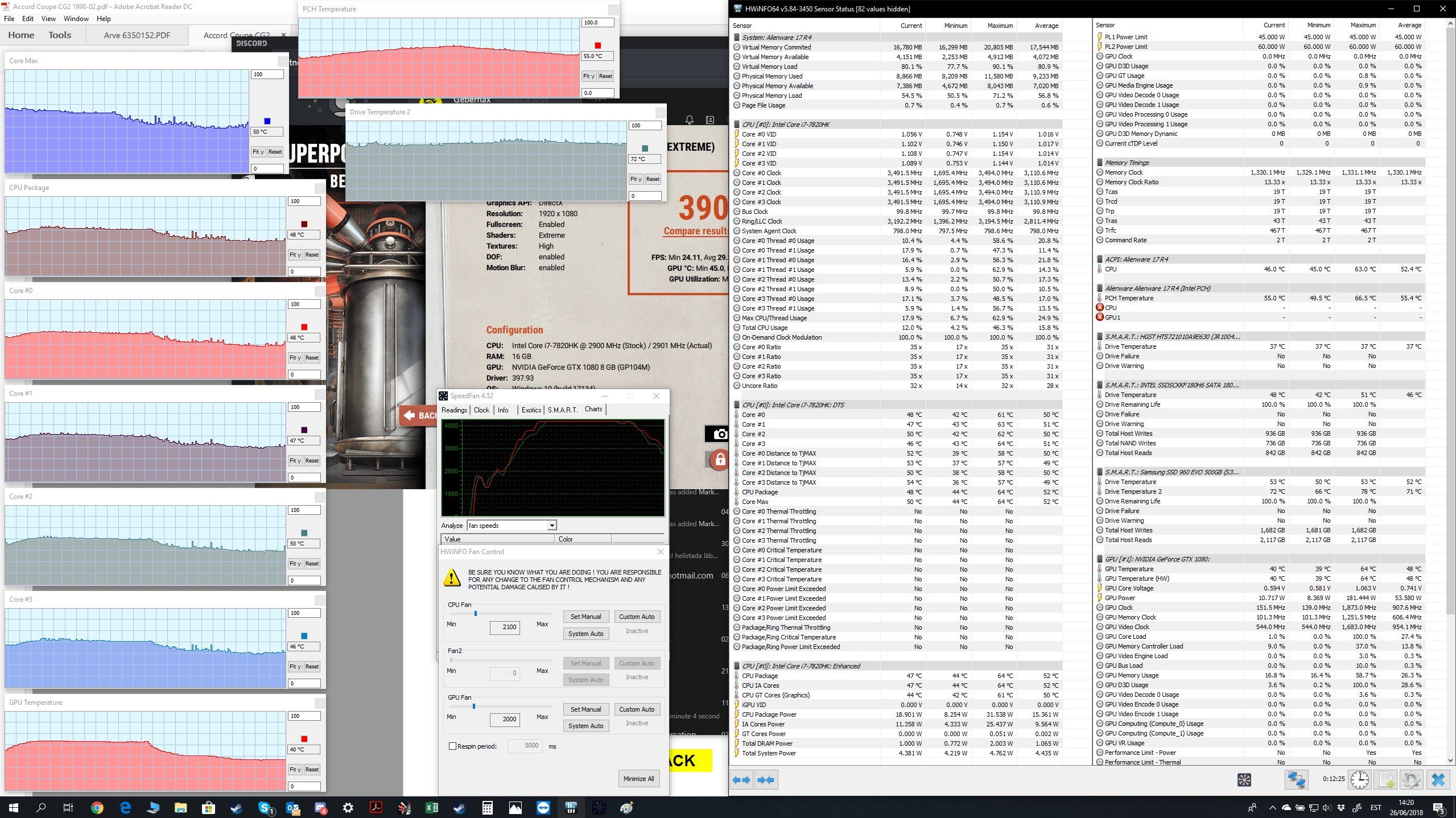Screen dimensions: 1456x818
Task: Open Acrobat Tools tab
Action: pos(60,35)
